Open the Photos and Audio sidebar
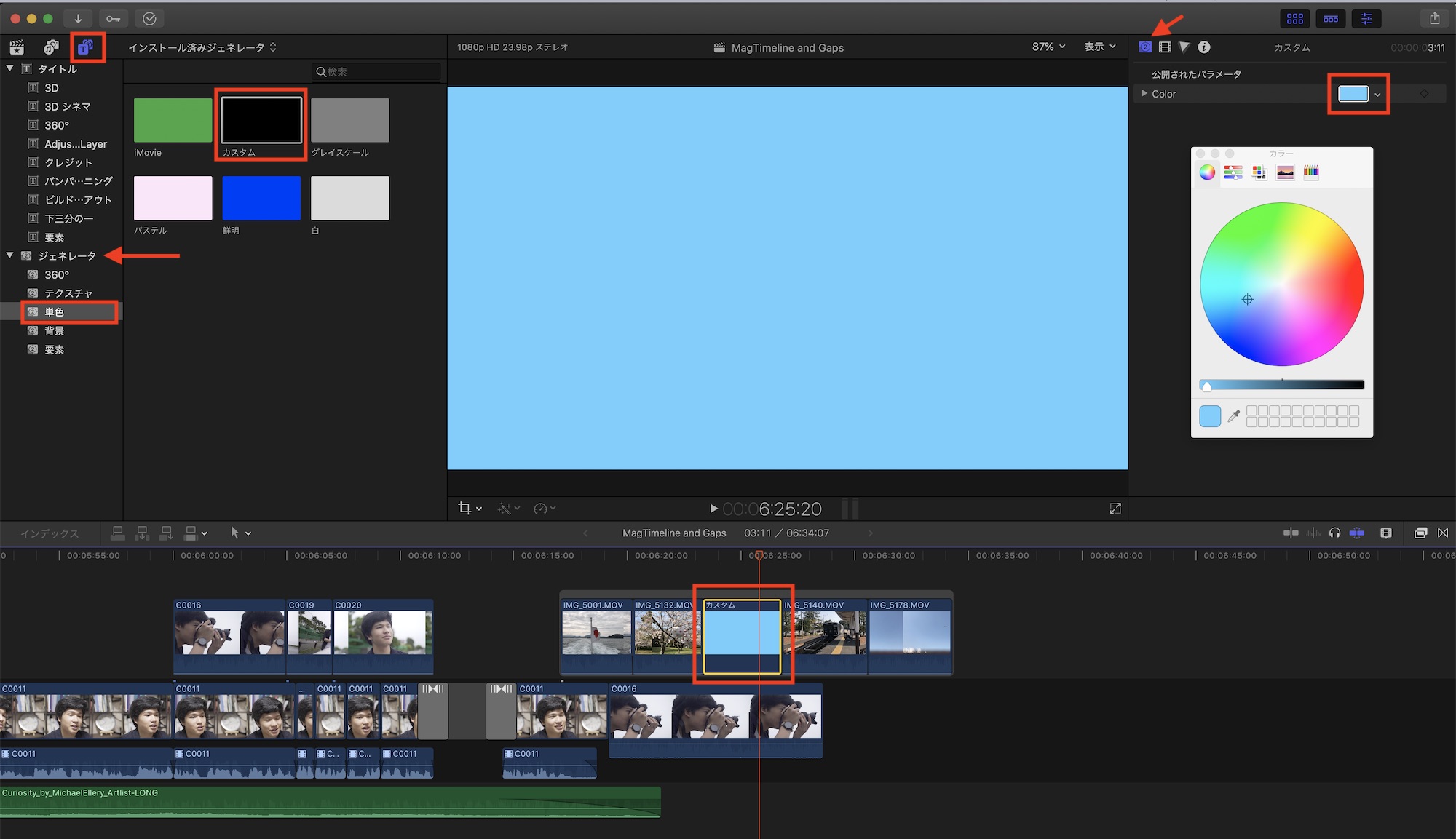Viewport: 1456px width, 839px height. tap(51, 47)
